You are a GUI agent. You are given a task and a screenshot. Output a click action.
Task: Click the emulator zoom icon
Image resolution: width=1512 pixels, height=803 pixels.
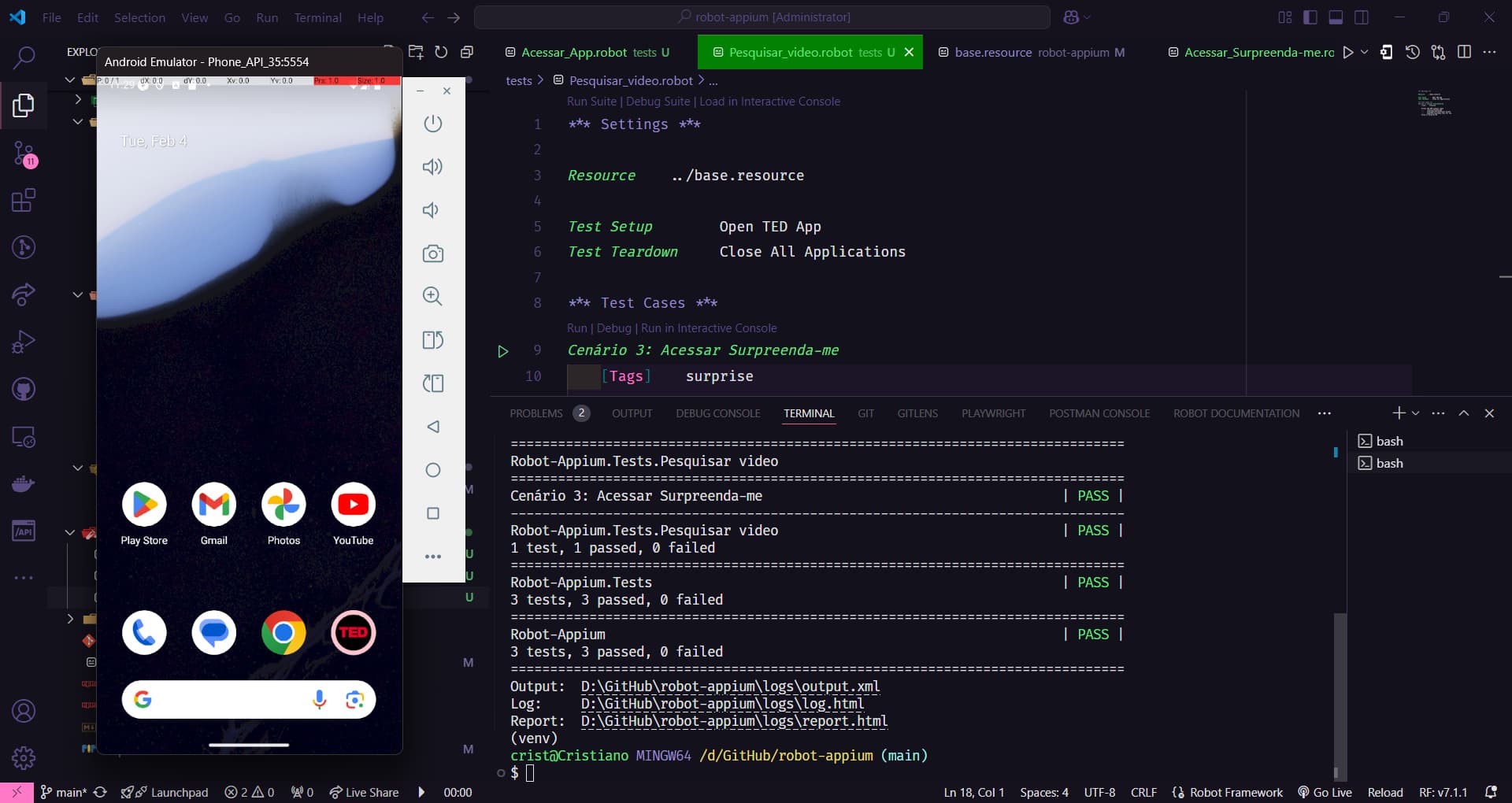(x=432, y=297)
